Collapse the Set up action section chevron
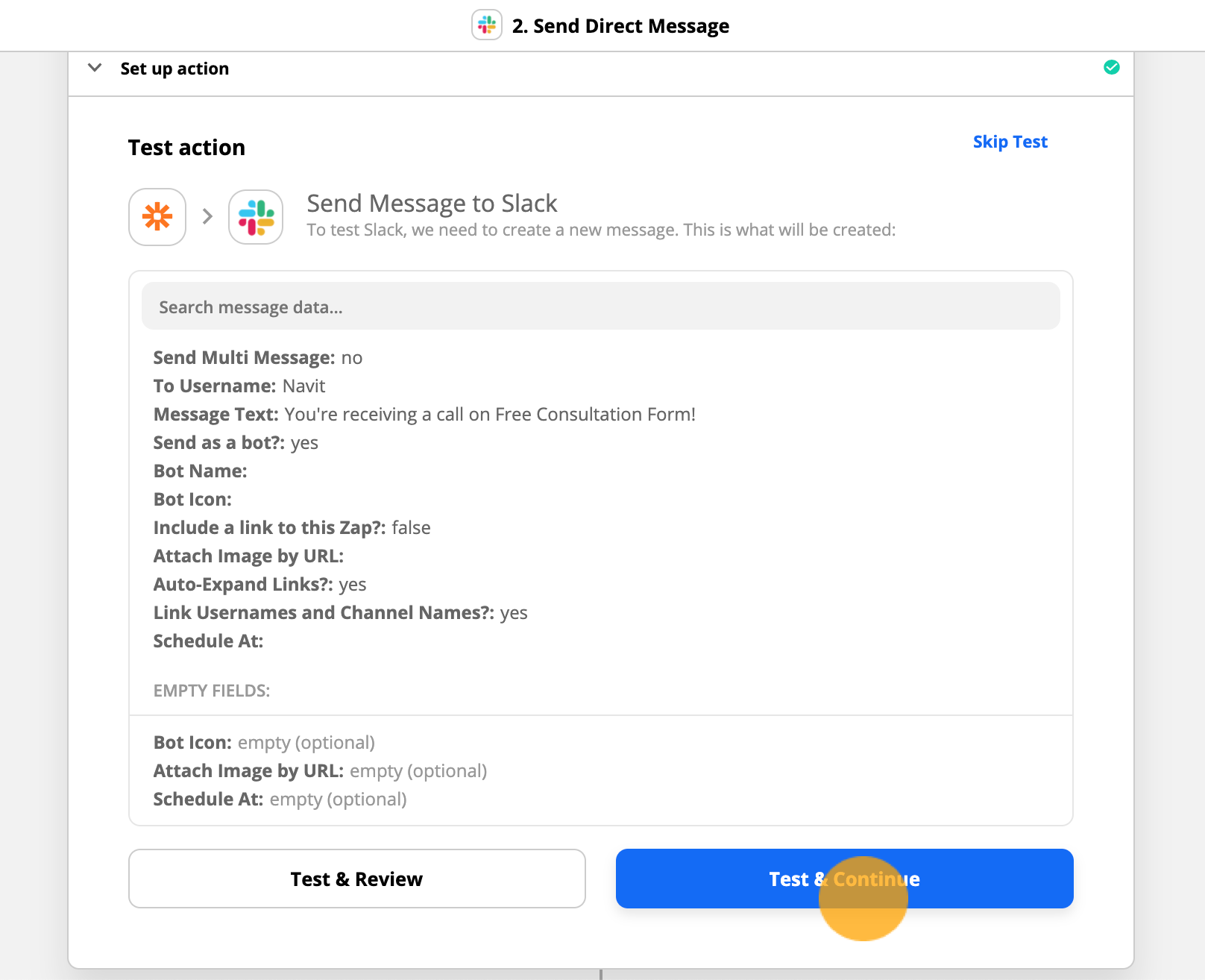The image size is (1205, 980). pos(95,68)
